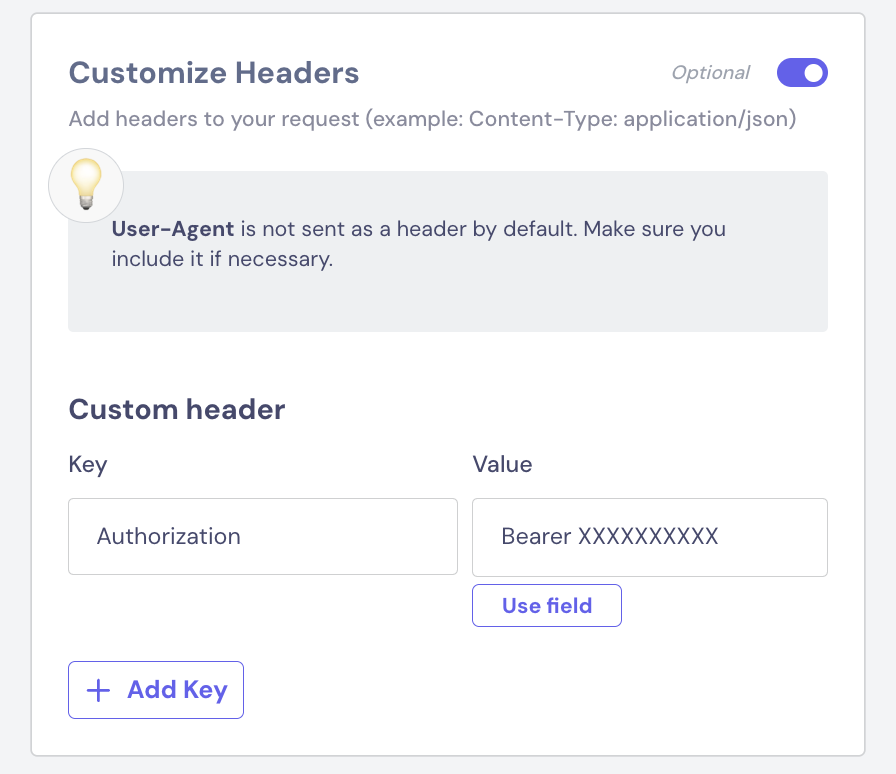Click the white knob of the toggle
The height and width of the screenshot is (774, 896).
coord(813,73)
